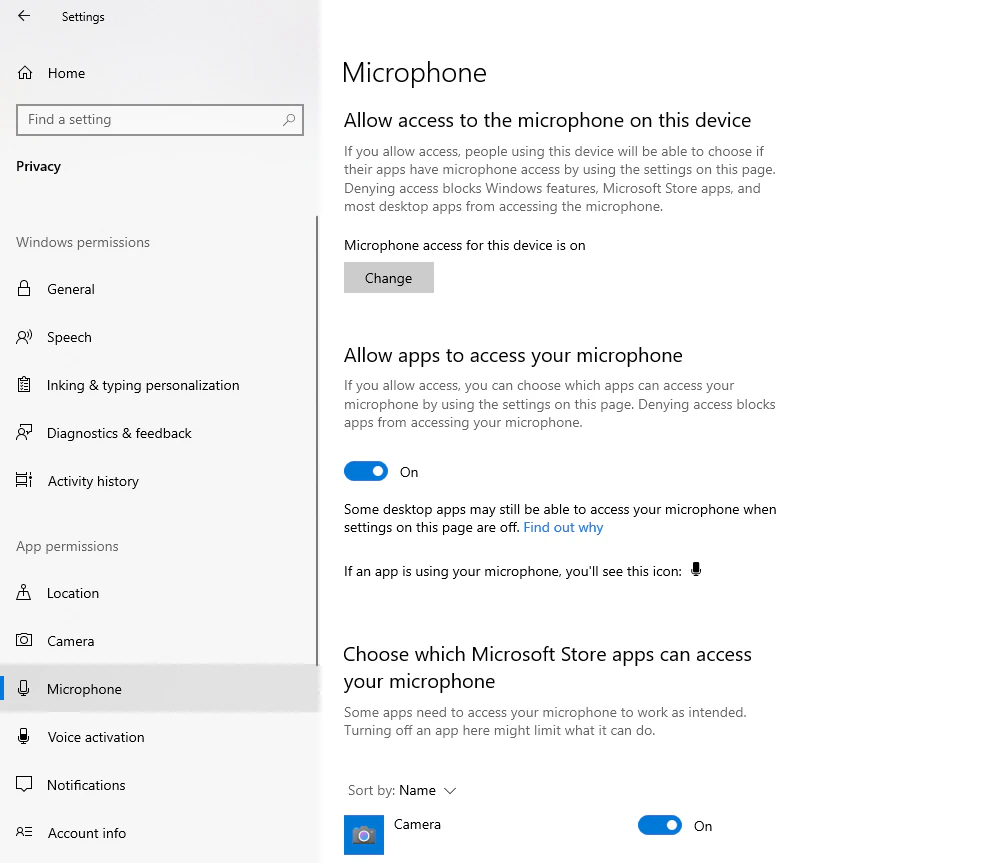Click the General lock icon
Image resolution: width=1000 pixels, height=863 pixels.
click(24, 288)
